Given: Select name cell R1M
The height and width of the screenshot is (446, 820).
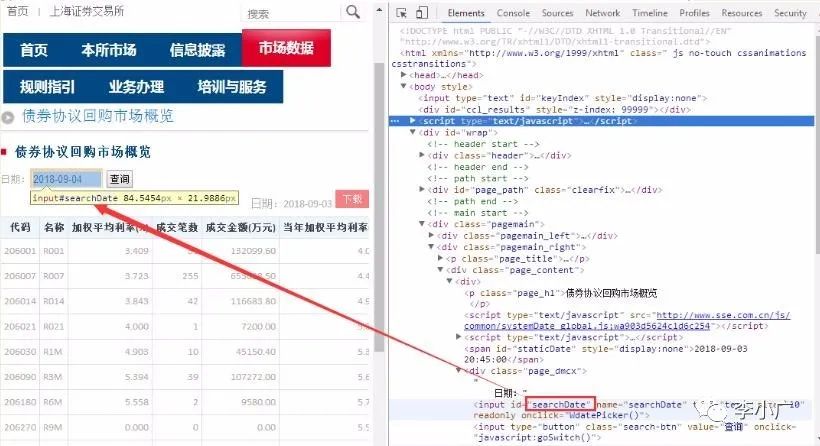Looking at the screenshot, I should pyautogui.click(x=53, y=352).
